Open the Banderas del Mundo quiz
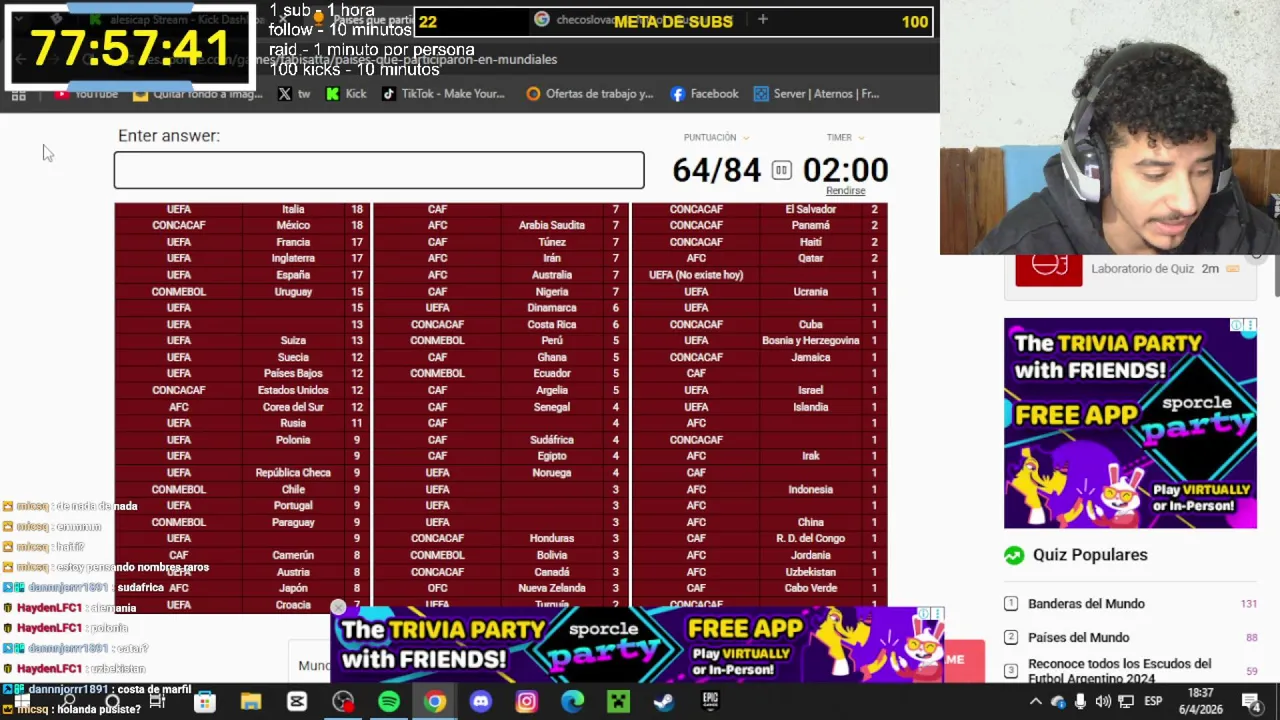Screen dimensions: 1280x720 [1086, 604]
